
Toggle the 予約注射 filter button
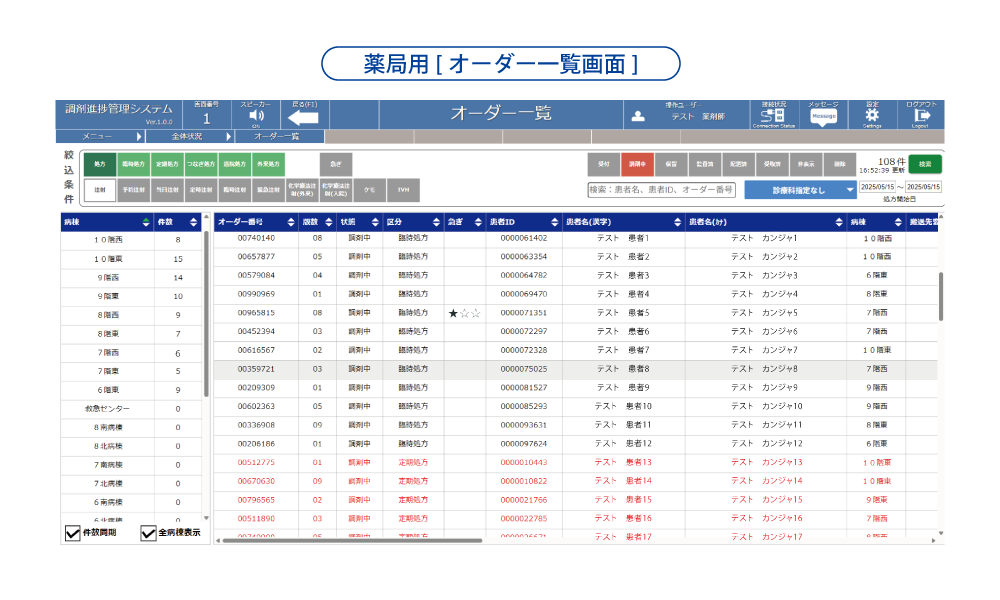pyautogui.click(x=133, y=190)
